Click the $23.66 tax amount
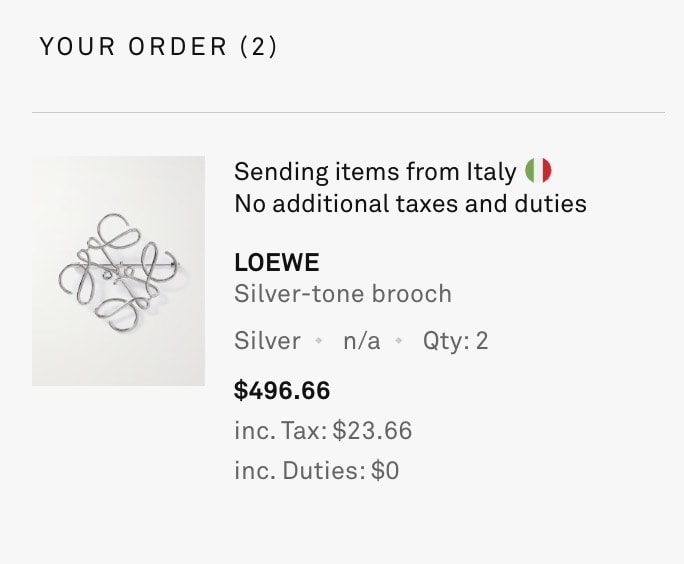 click(372, 431)
